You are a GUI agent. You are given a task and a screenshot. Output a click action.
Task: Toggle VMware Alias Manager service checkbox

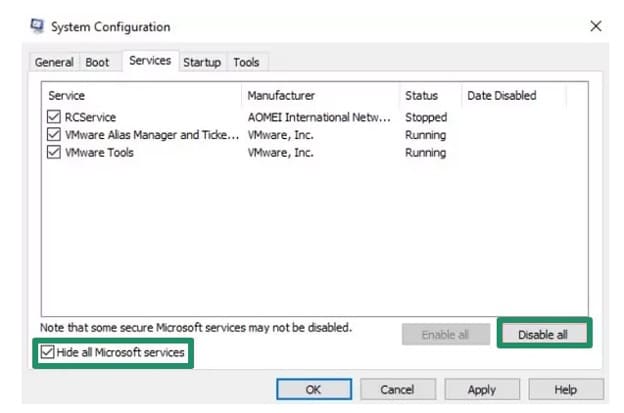[54, 134]
